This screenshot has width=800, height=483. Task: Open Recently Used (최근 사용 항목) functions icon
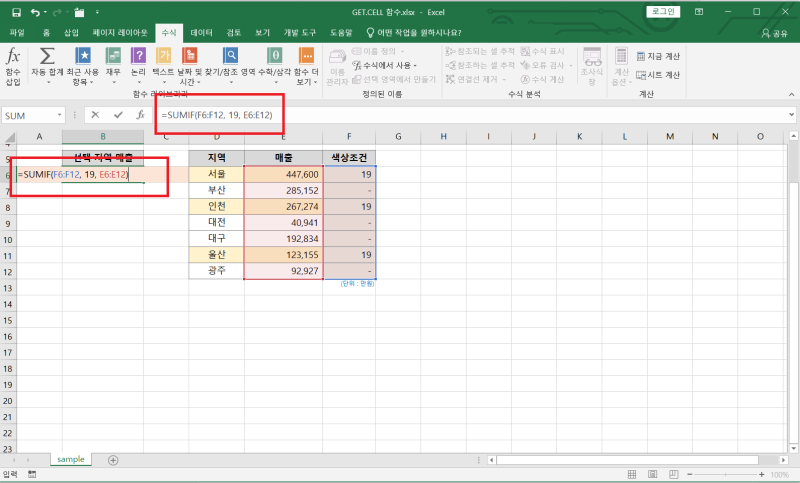coord(83,56)
